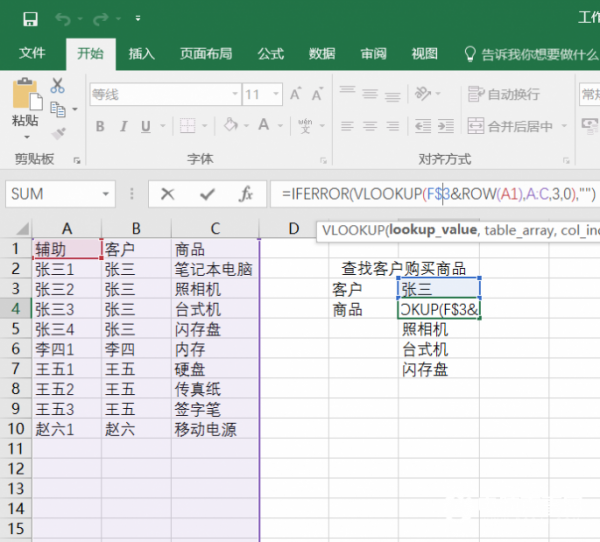Toggle Italic formatting

click(123, 126)
